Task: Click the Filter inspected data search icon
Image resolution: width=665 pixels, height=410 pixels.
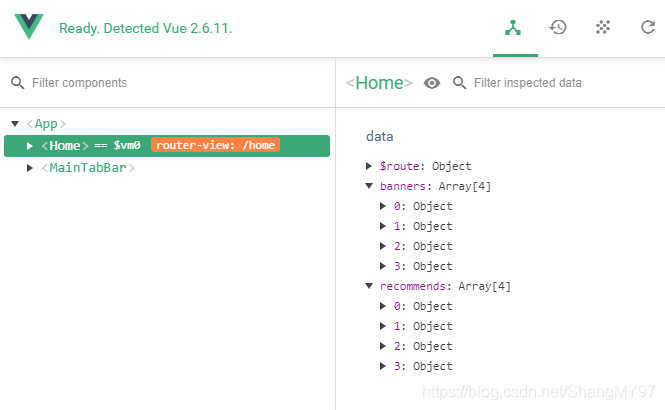Action: (x=459, y=83)
